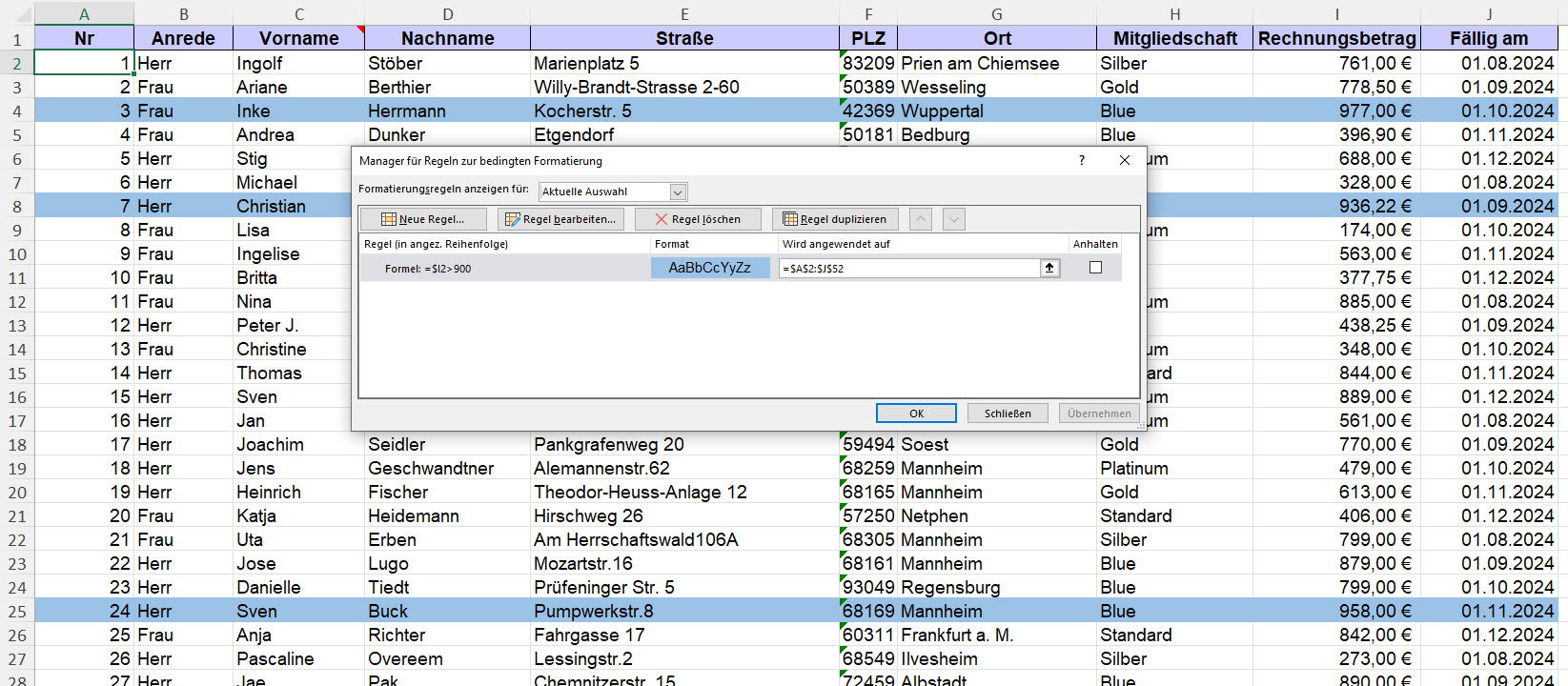Click the Geschwandtner cell
1568x686 pixels.
click(x=448, y=468)
